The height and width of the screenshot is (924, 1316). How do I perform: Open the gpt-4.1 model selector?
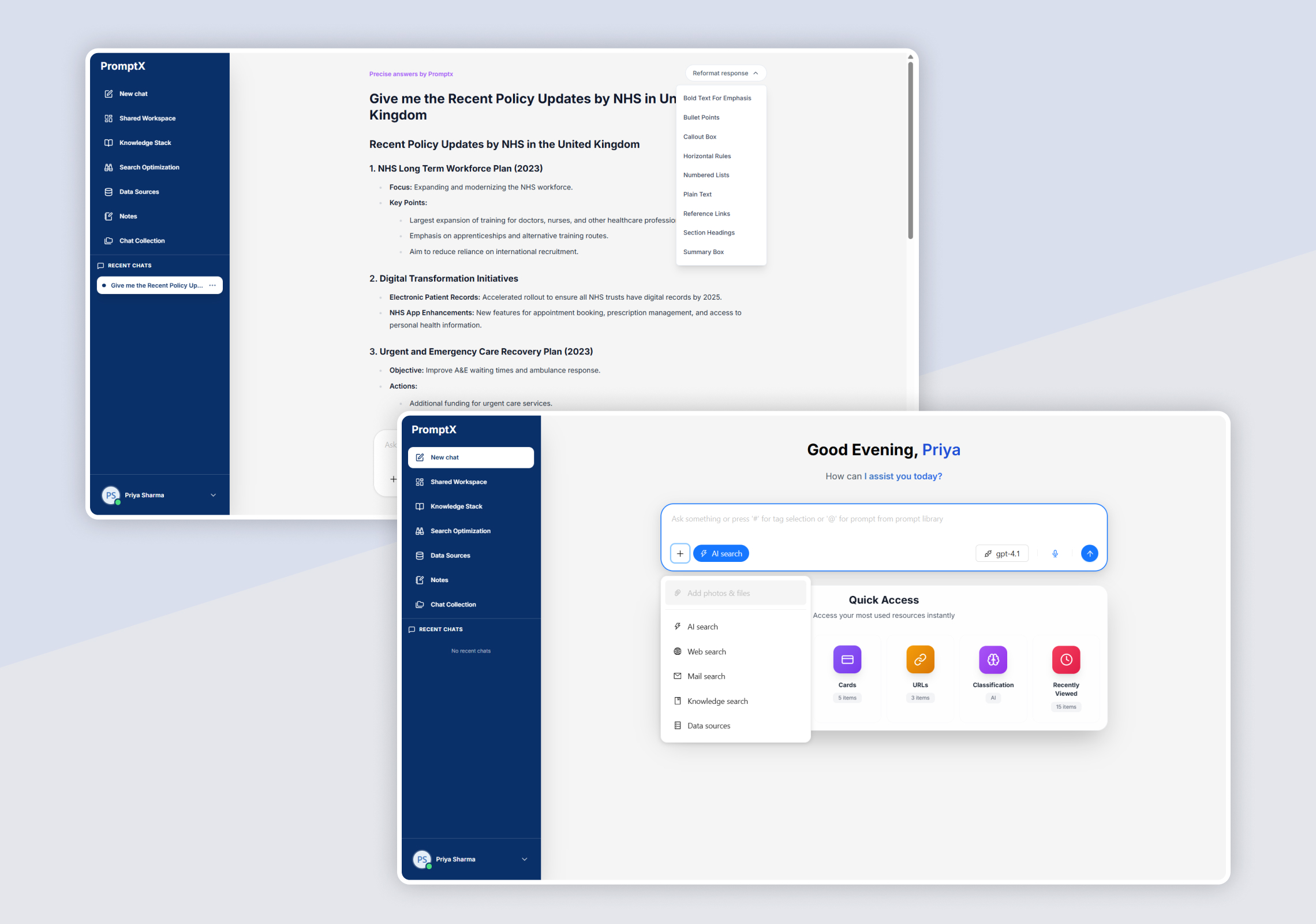tap(1002, 553)
